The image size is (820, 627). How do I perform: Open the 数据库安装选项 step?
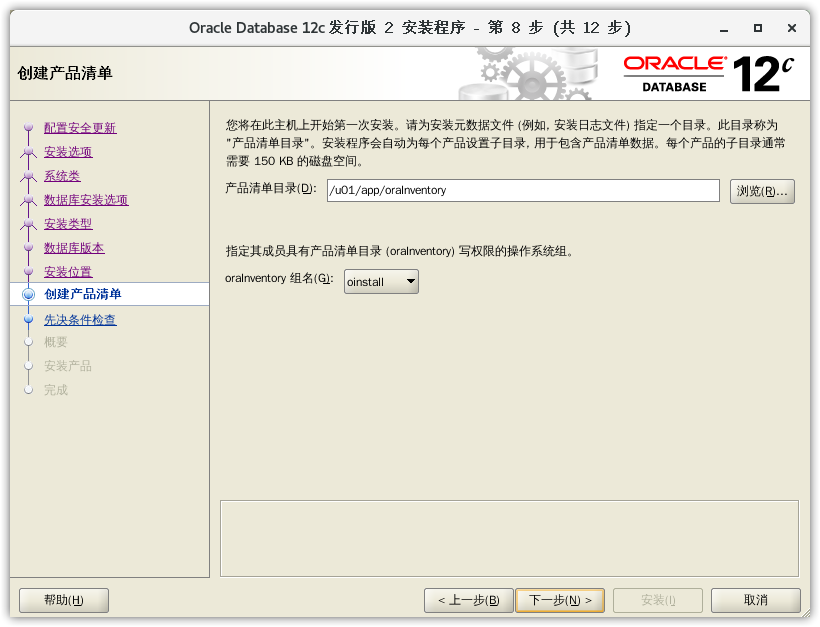[x=86, y=200]
